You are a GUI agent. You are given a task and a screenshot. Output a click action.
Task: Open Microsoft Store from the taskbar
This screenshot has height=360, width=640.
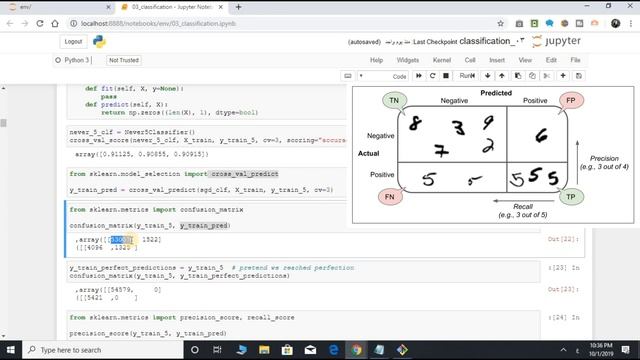(287, 350)
